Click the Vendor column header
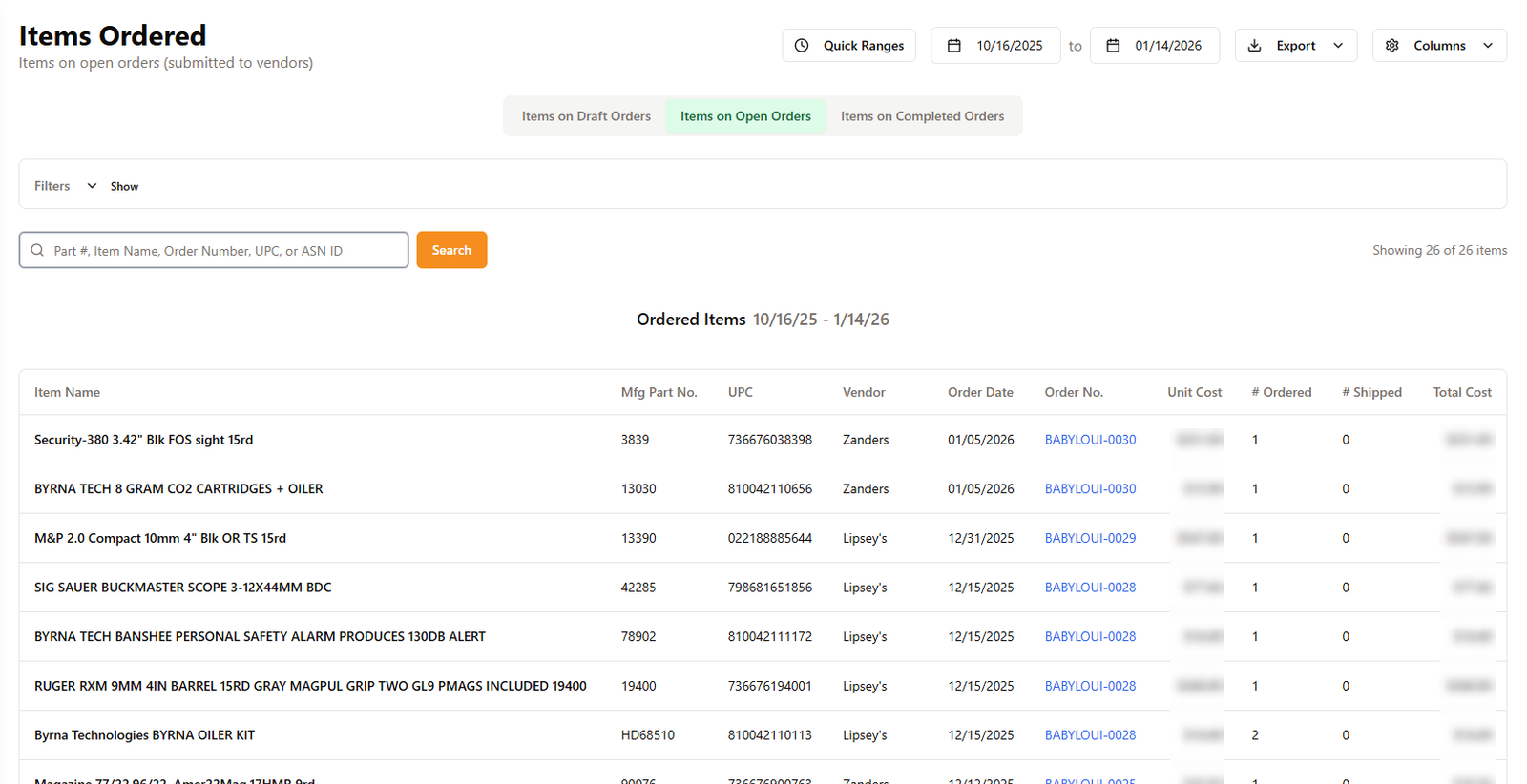Screen dimensions: 1527x784 864,392
